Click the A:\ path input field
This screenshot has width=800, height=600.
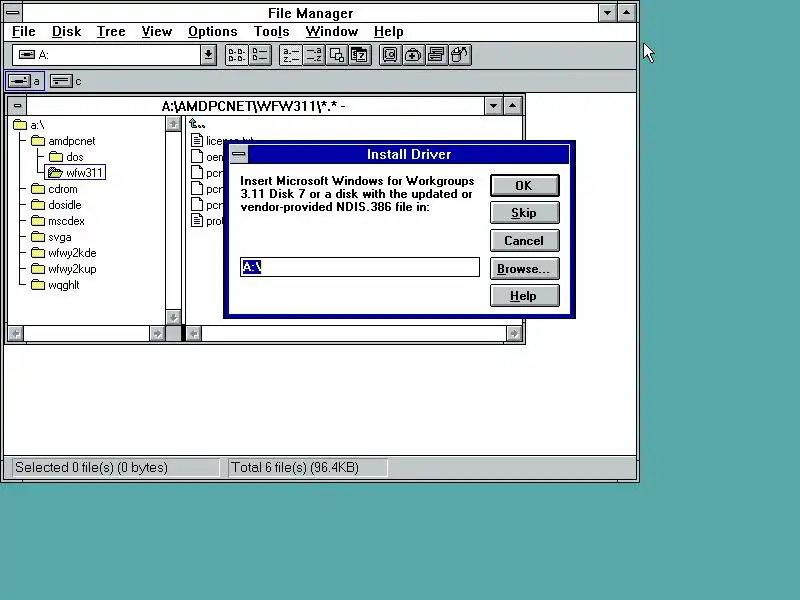coord(360,267)
